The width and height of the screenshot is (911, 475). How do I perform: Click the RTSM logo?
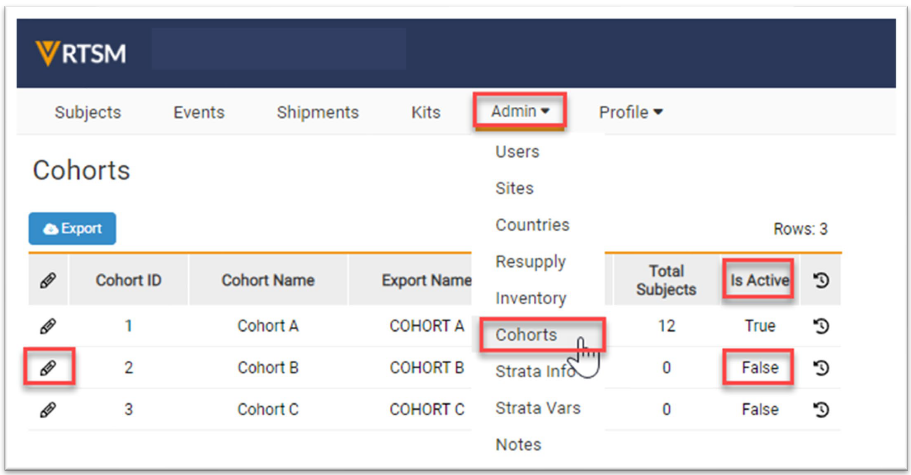pyautogui.click(x=80, y=53)
